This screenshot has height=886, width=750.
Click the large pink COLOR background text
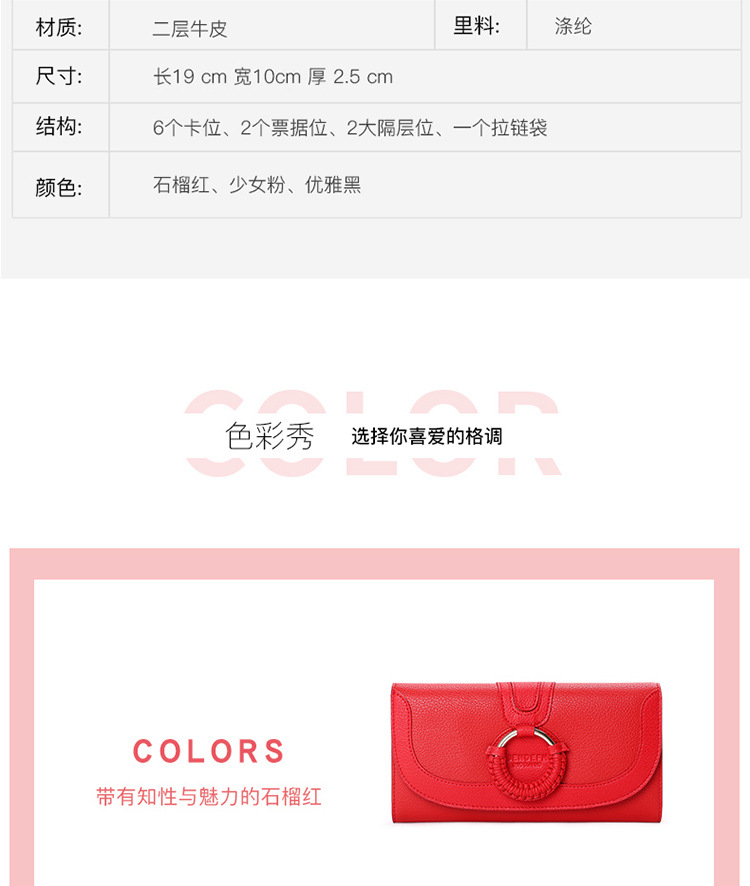(x=372, y=433)
